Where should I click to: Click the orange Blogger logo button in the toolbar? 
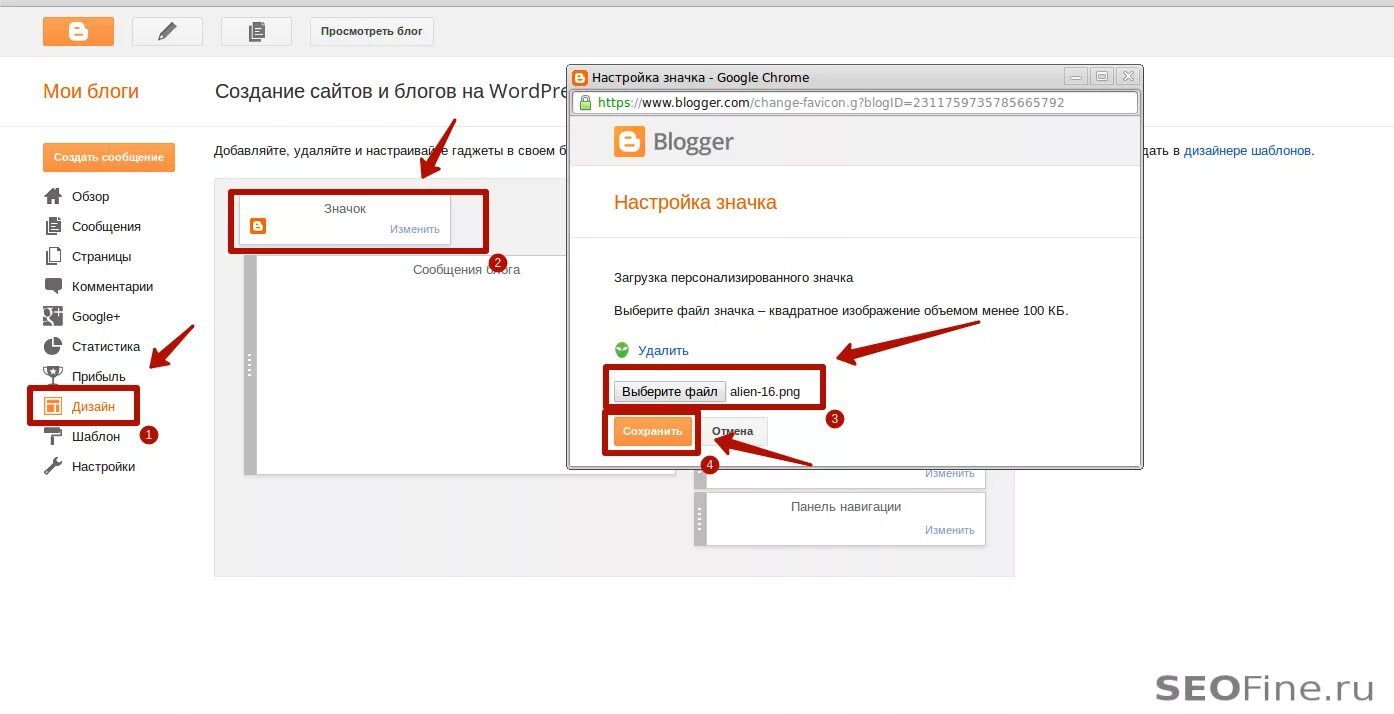pyautogui.click(x=78, y=31)
